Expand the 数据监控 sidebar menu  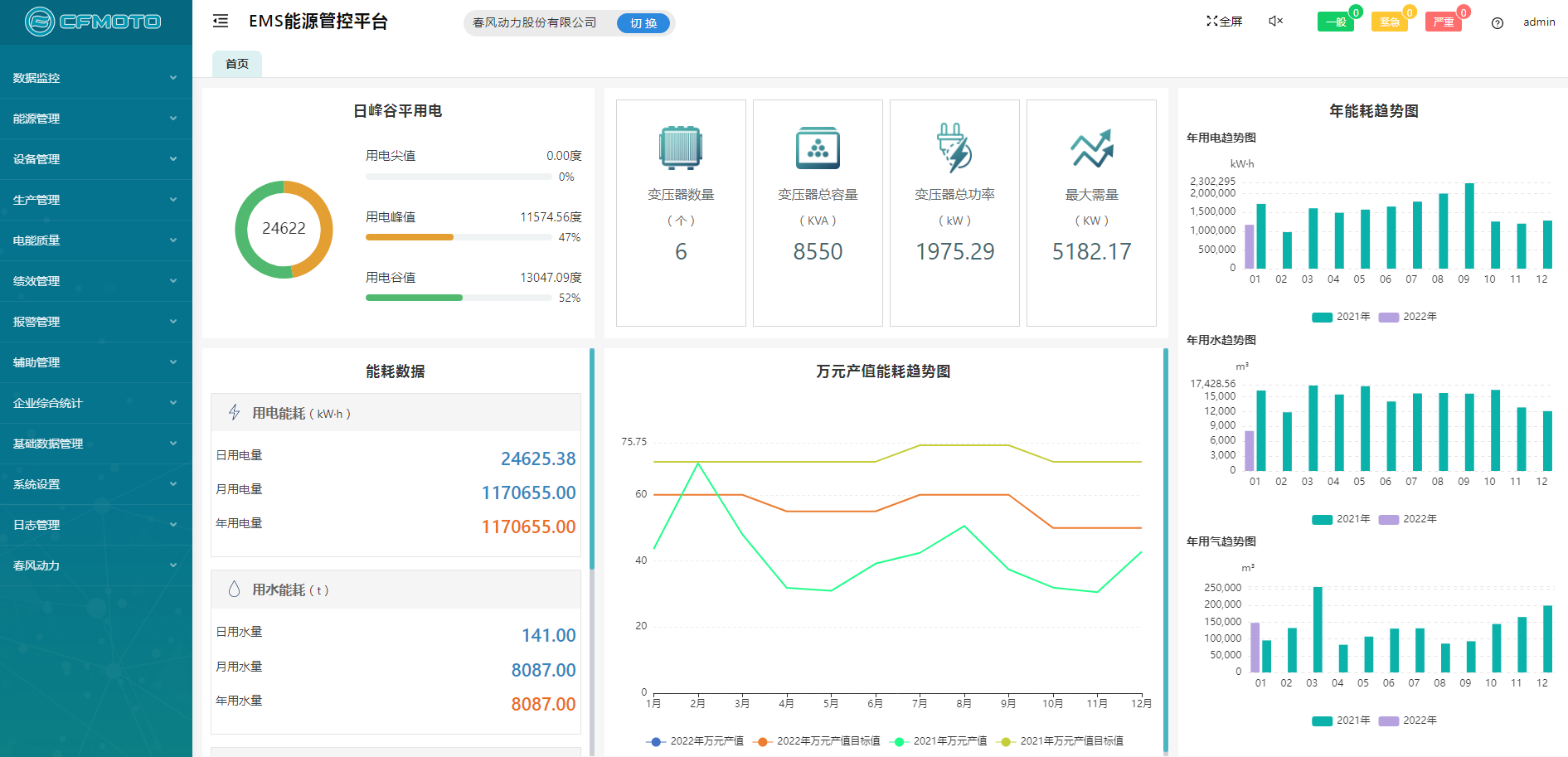[x=95, y=78]
